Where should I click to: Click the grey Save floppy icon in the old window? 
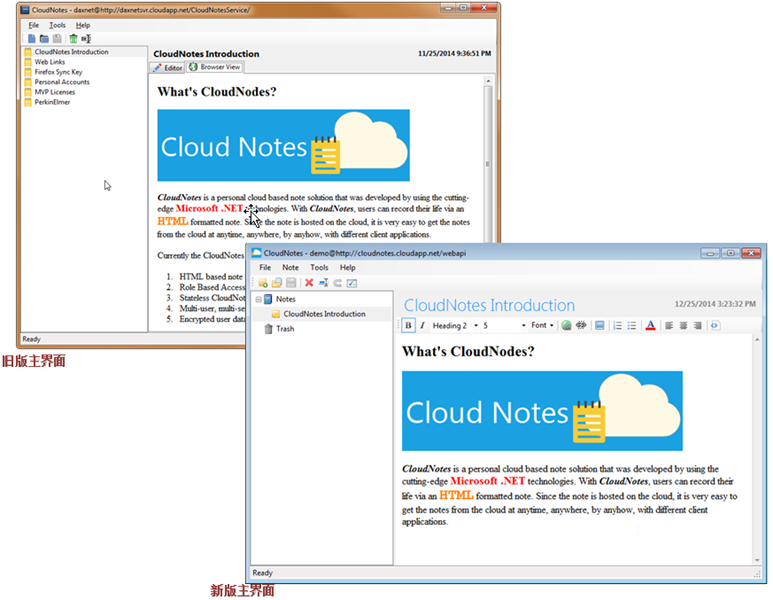(57, 38)
